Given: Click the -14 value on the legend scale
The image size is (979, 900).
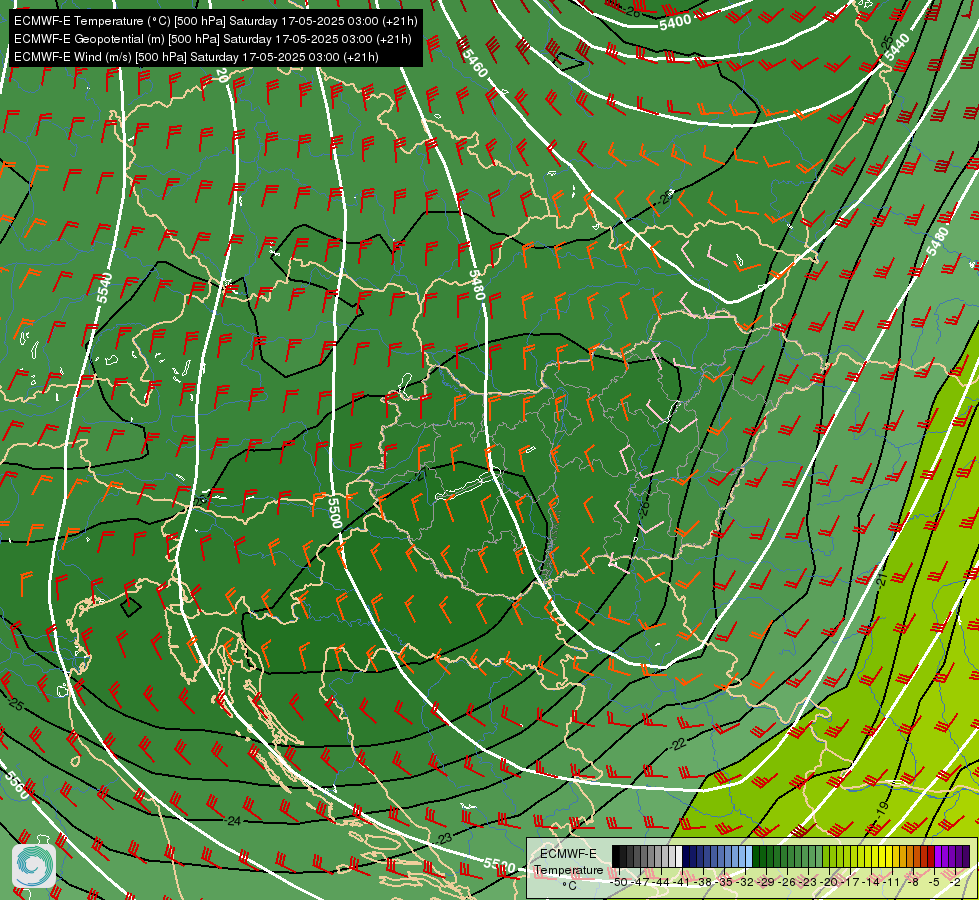Looking at the screenshot, I should click(x=871, y=883).
